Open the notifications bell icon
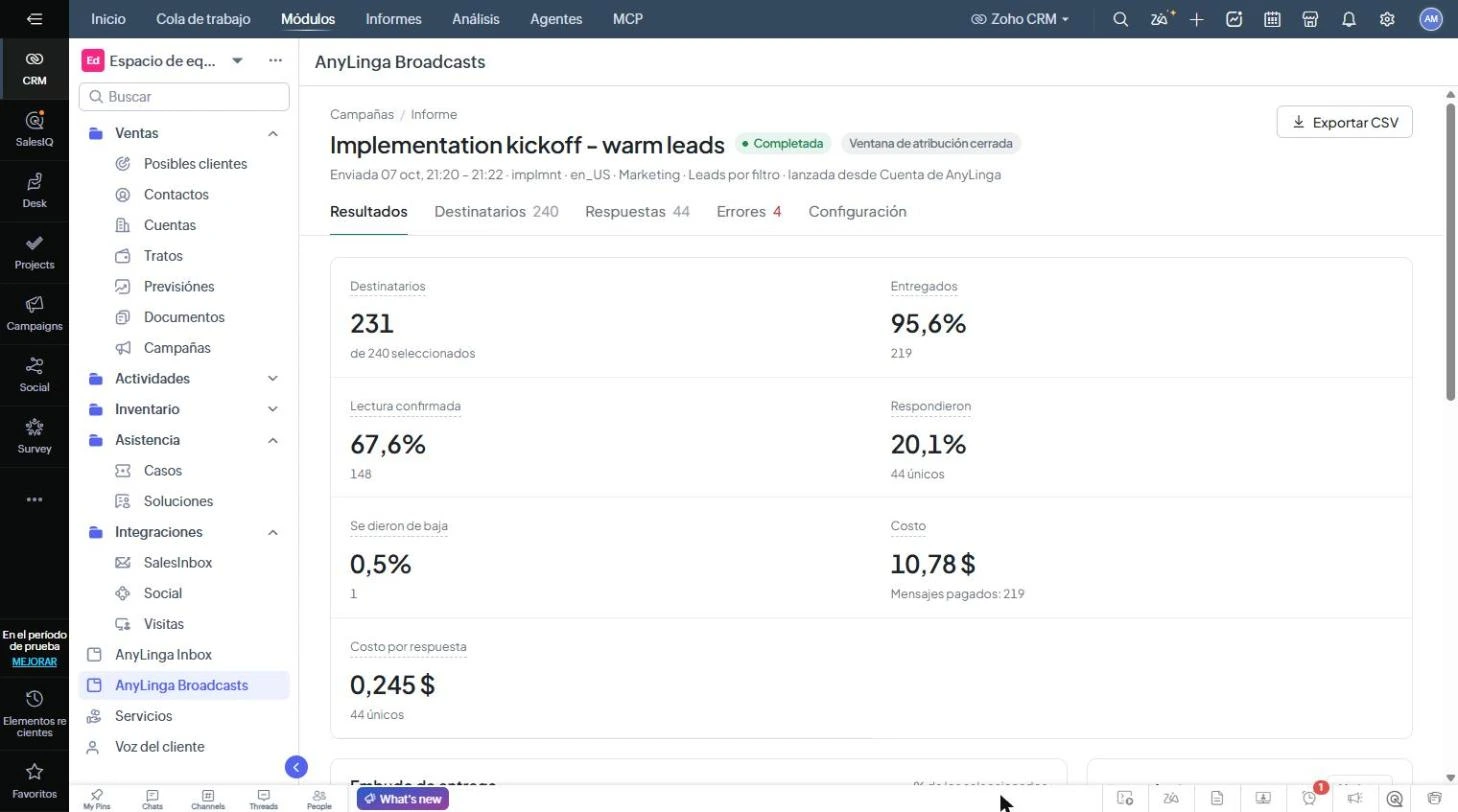This screenshot has height=812, width=1458. coord(1349,19)
